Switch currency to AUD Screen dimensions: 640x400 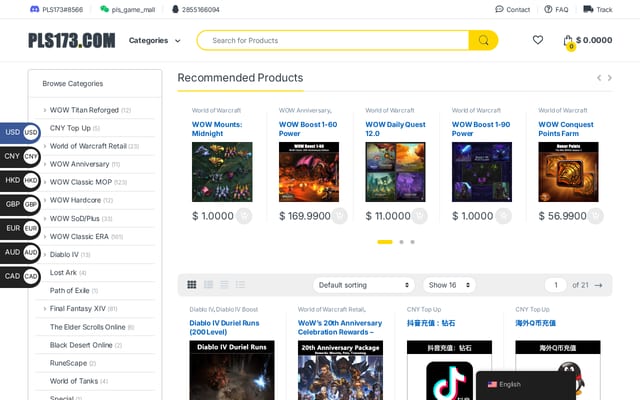(x=20, y=252)
